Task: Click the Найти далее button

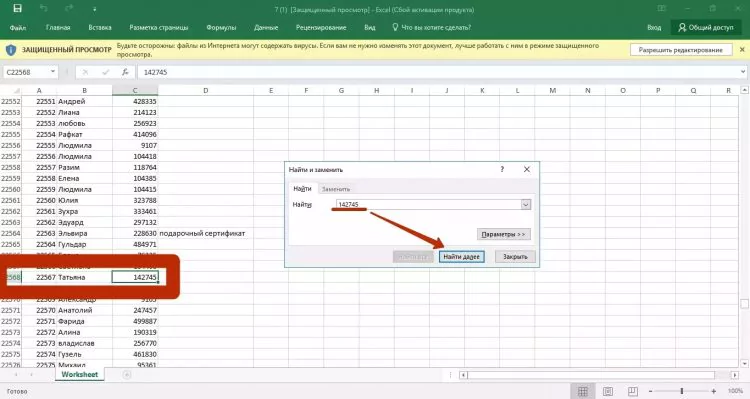Action: [x=462, y=257]
